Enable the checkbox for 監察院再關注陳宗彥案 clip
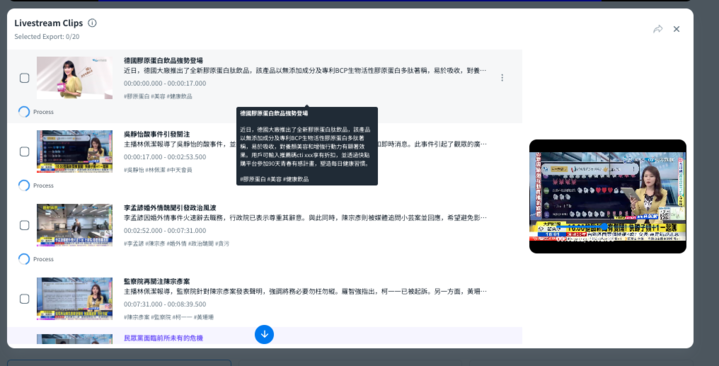 [x=24, y=299]
